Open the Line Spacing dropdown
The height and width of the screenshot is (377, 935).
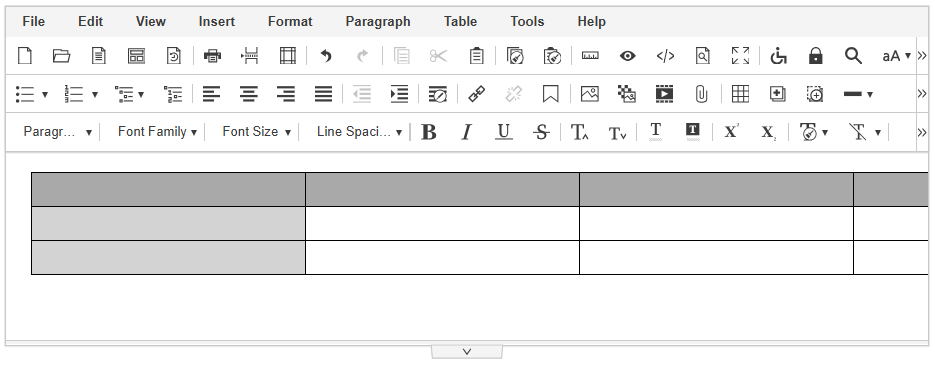pos(359,132)
